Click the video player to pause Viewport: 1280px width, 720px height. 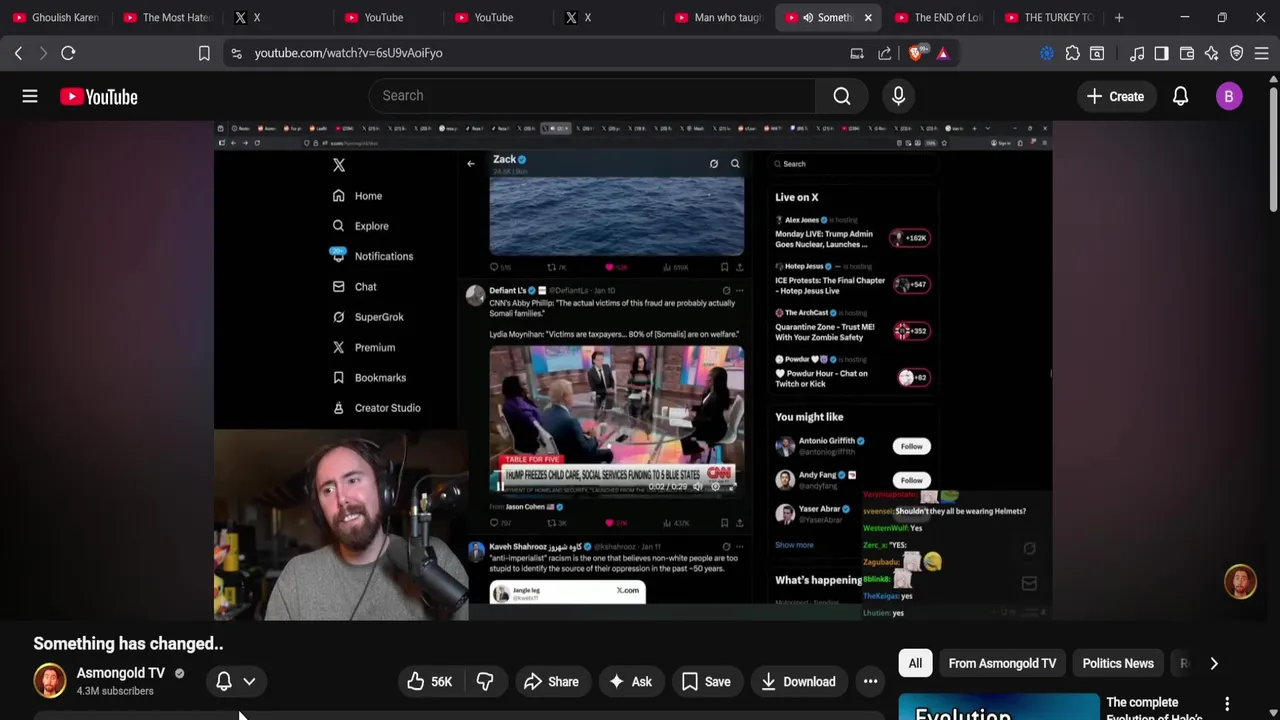(x=633, y=371)
